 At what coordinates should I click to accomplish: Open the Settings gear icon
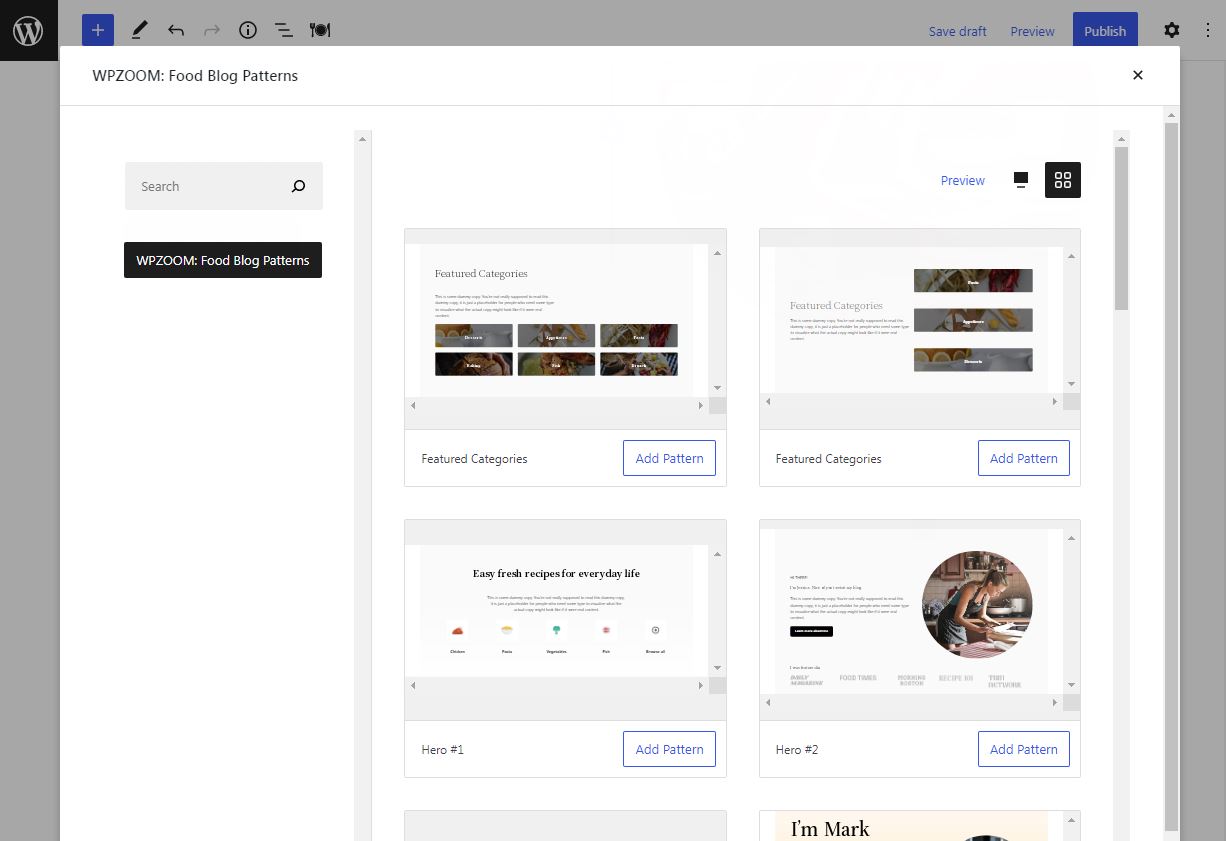click(x=1172, y=30)
